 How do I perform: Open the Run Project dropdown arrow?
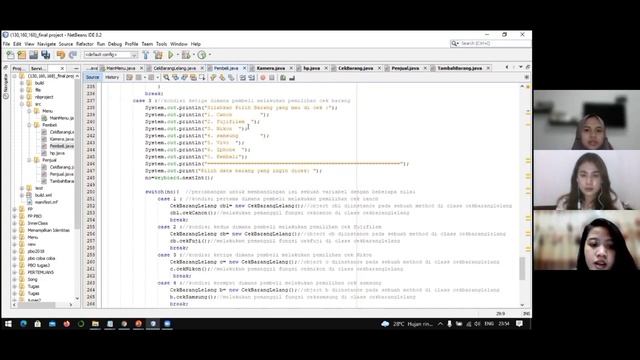click(178, 55)
